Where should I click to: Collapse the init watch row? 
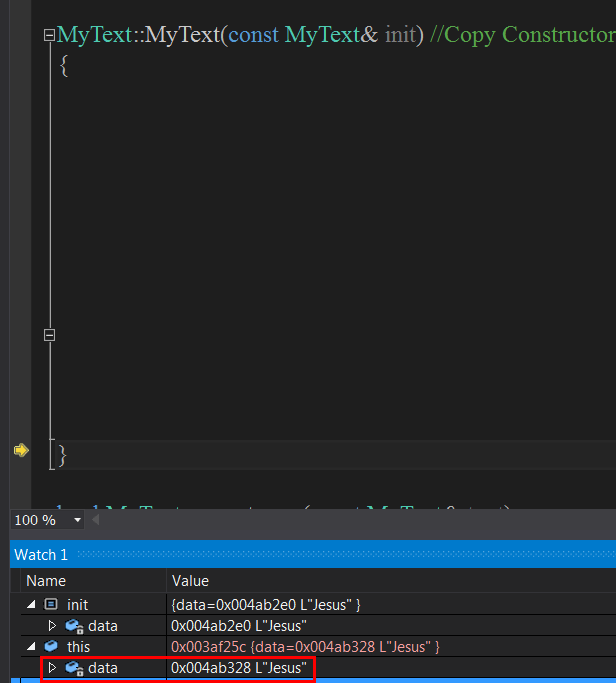31,604
